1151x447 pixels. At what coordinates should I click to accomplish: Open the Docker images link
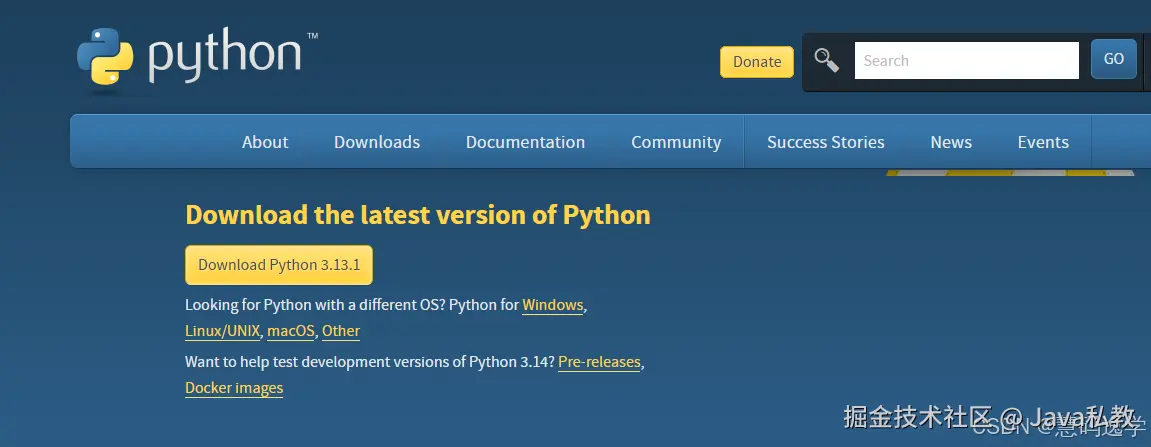click(x=234, y=388)
